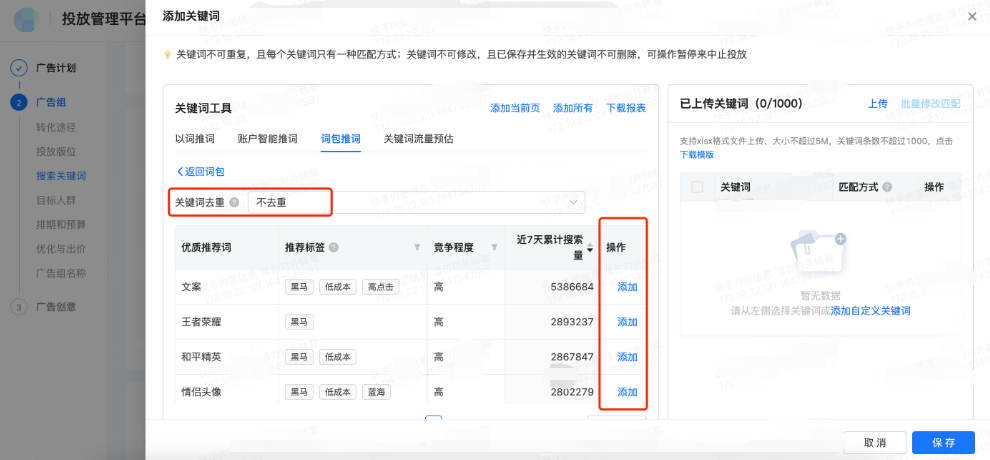Click the lightbulb tip icon
The image size is (990, 460).
tap(167, 55)
